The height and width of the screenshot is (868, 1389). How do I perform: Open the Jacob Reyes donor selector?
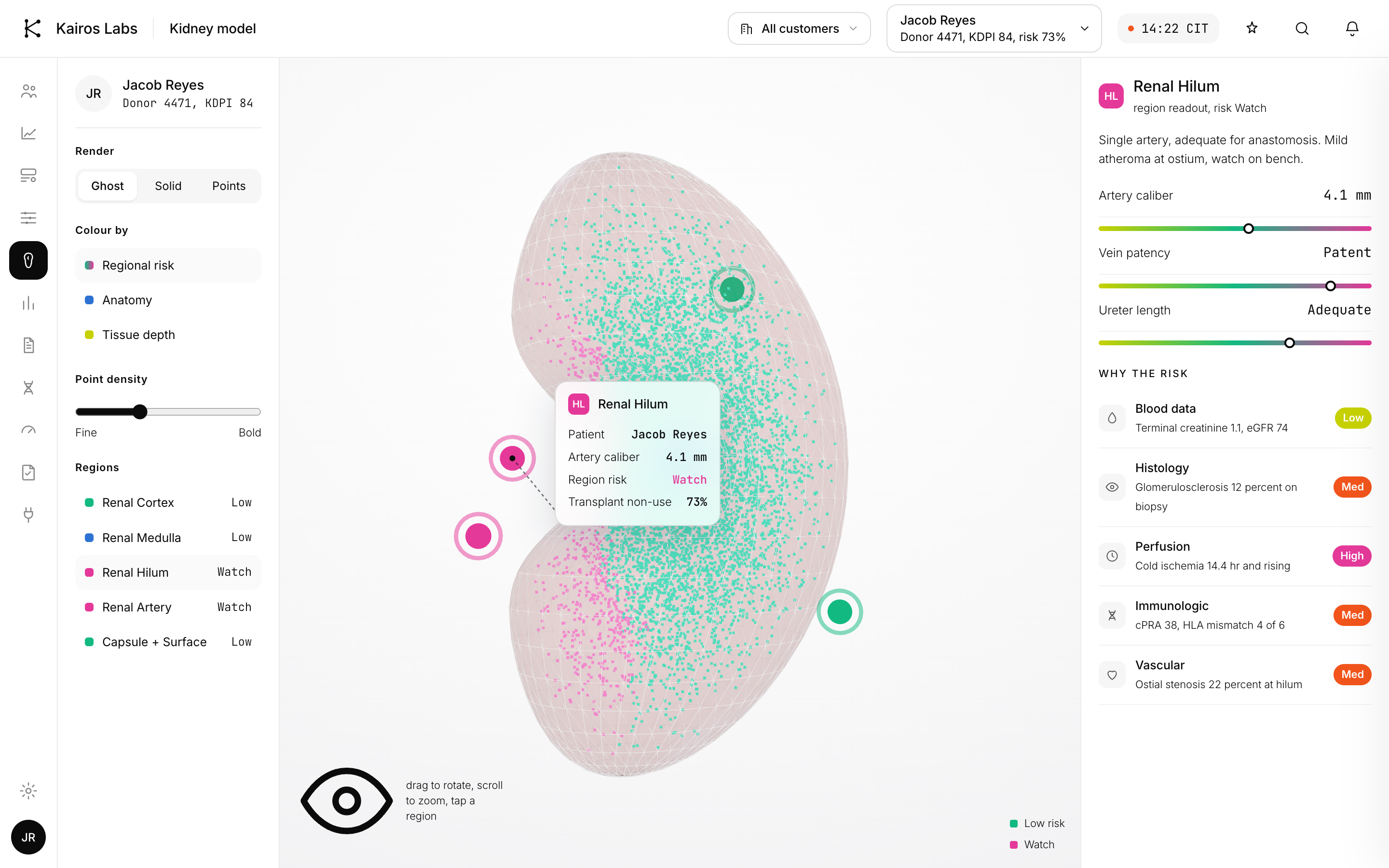coord(994,29)
